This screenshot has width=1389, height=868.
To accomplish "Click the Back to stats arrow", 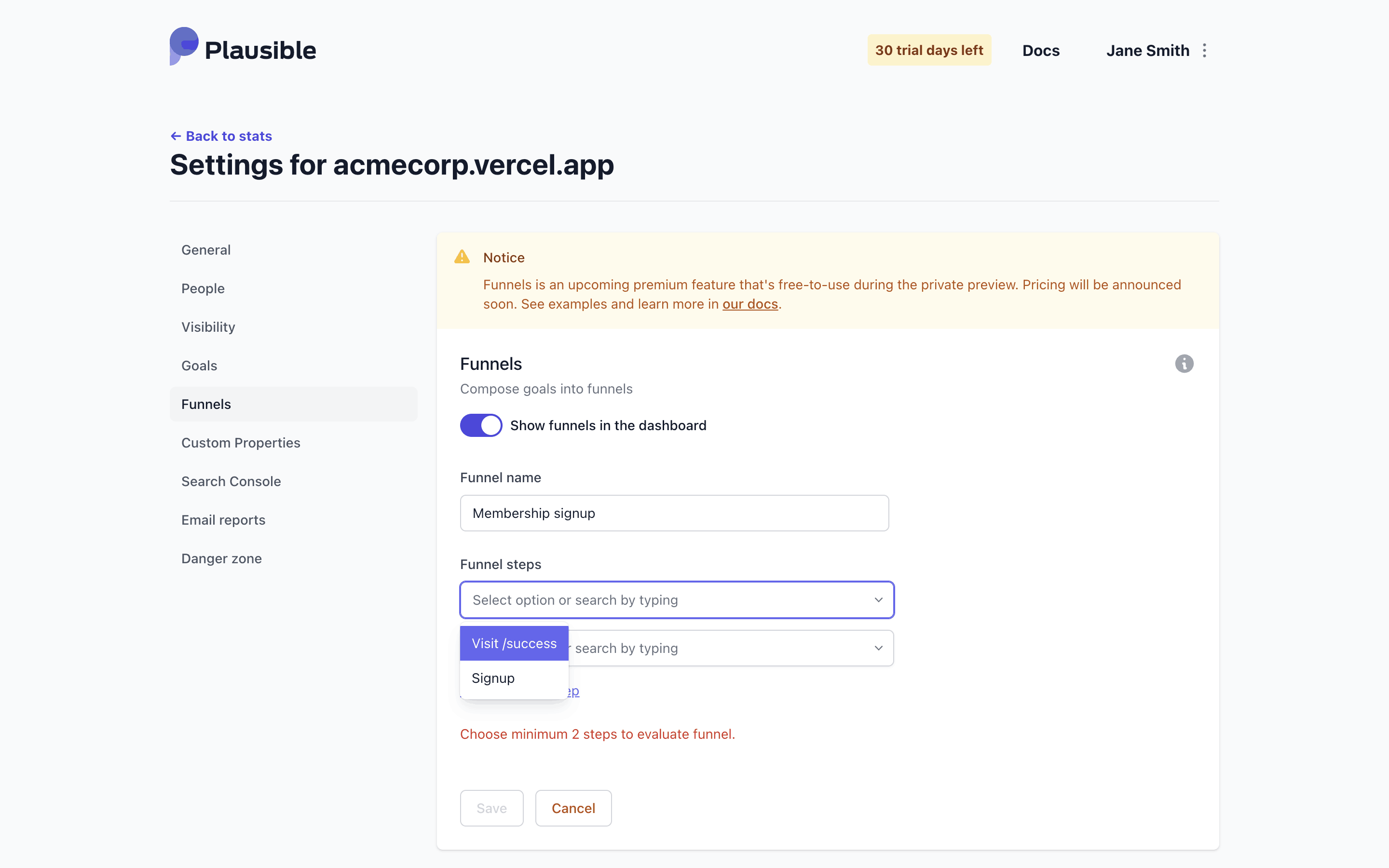I will (176, 136).
